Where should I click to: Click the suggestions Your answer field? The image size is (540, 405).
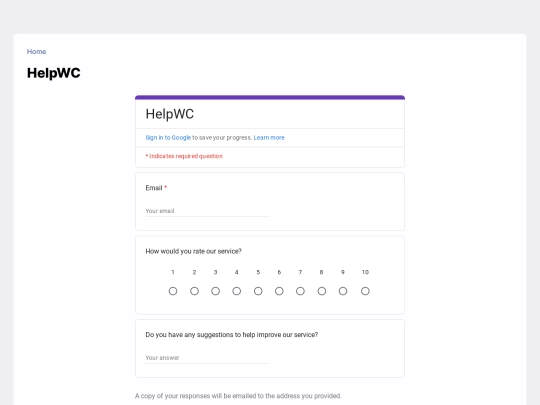click(207, 358)
